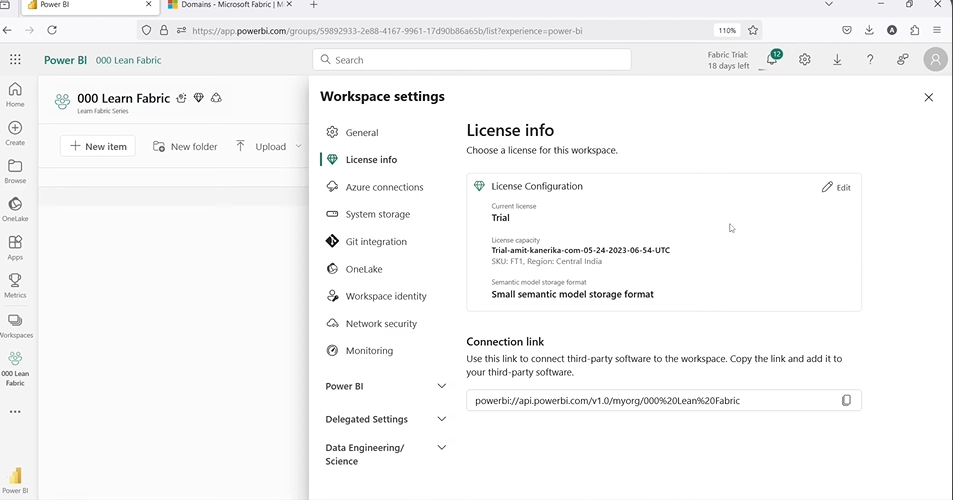Open Monitoring settings

click(x=360, y=351)
